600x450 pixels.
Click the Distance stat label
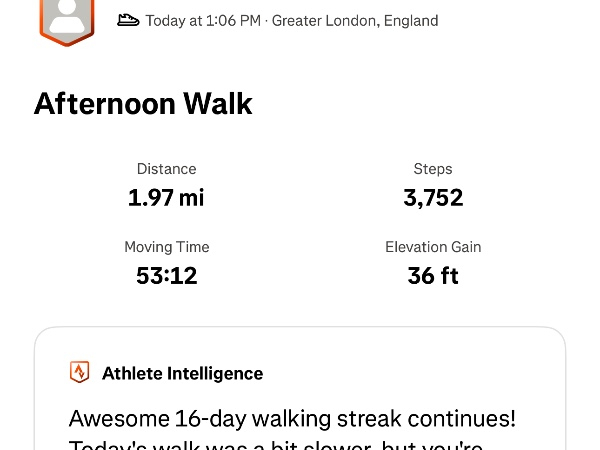pos(166,169)
